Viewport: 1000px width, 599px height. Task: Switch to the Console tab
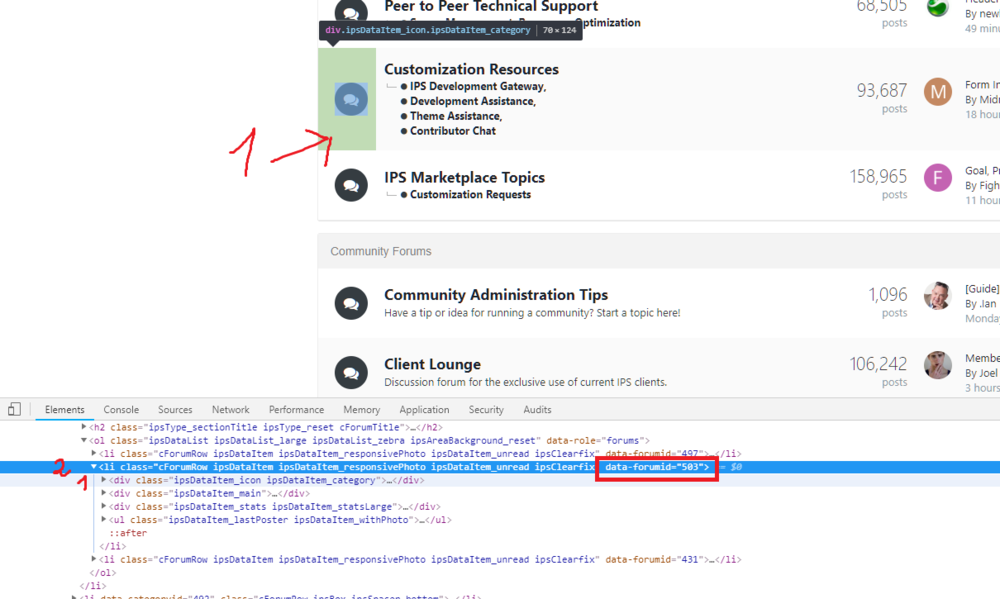(121, 410)
